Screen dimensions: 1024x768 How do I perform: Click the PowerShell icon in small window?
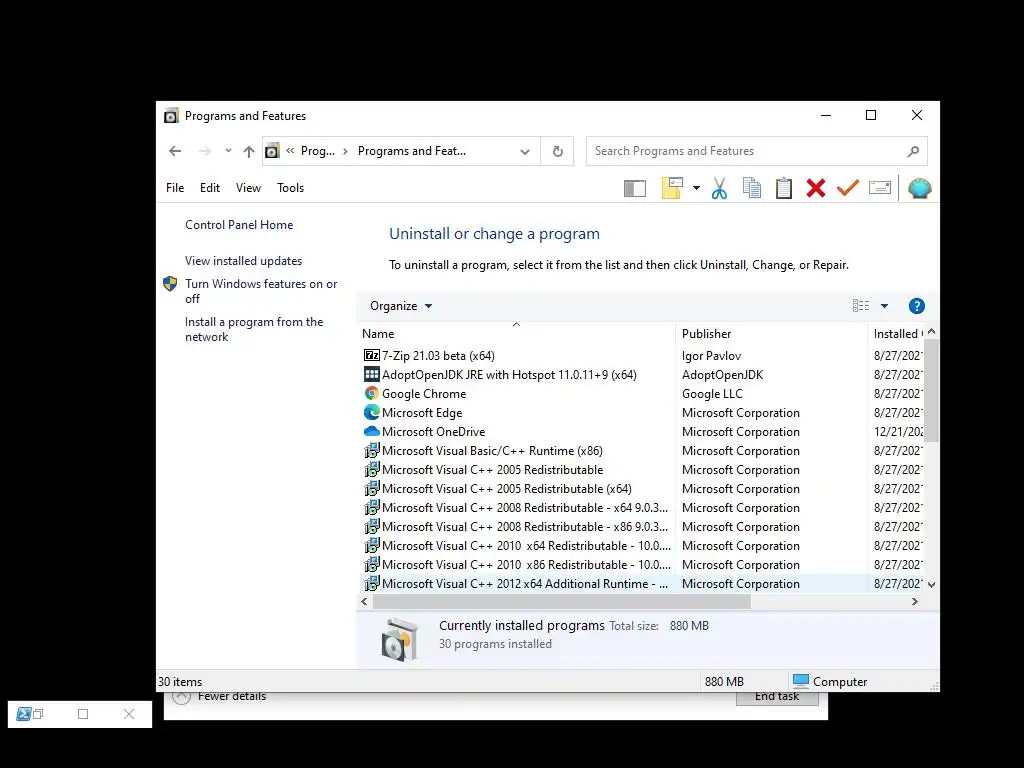click(x=24, y=714)
